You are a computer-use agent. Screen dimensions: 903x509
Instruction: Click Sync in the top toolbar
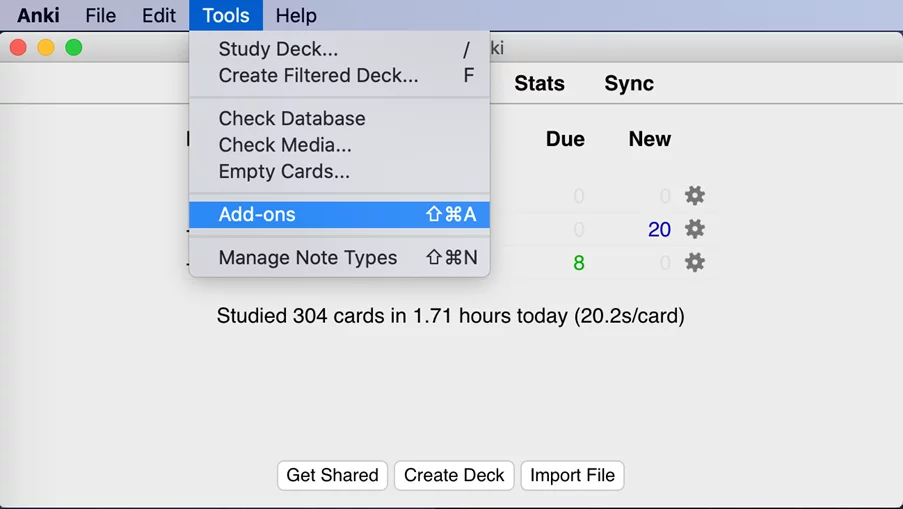coord(629,83)
